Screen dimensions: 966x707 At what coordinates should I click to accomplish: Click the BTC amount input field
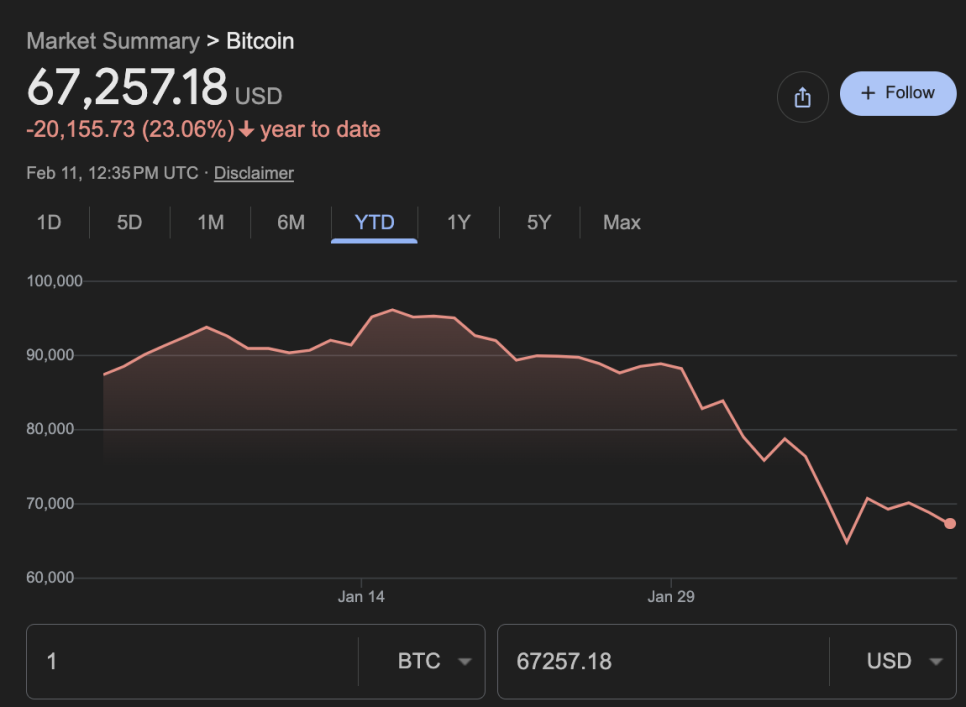(x=190, y=661)
